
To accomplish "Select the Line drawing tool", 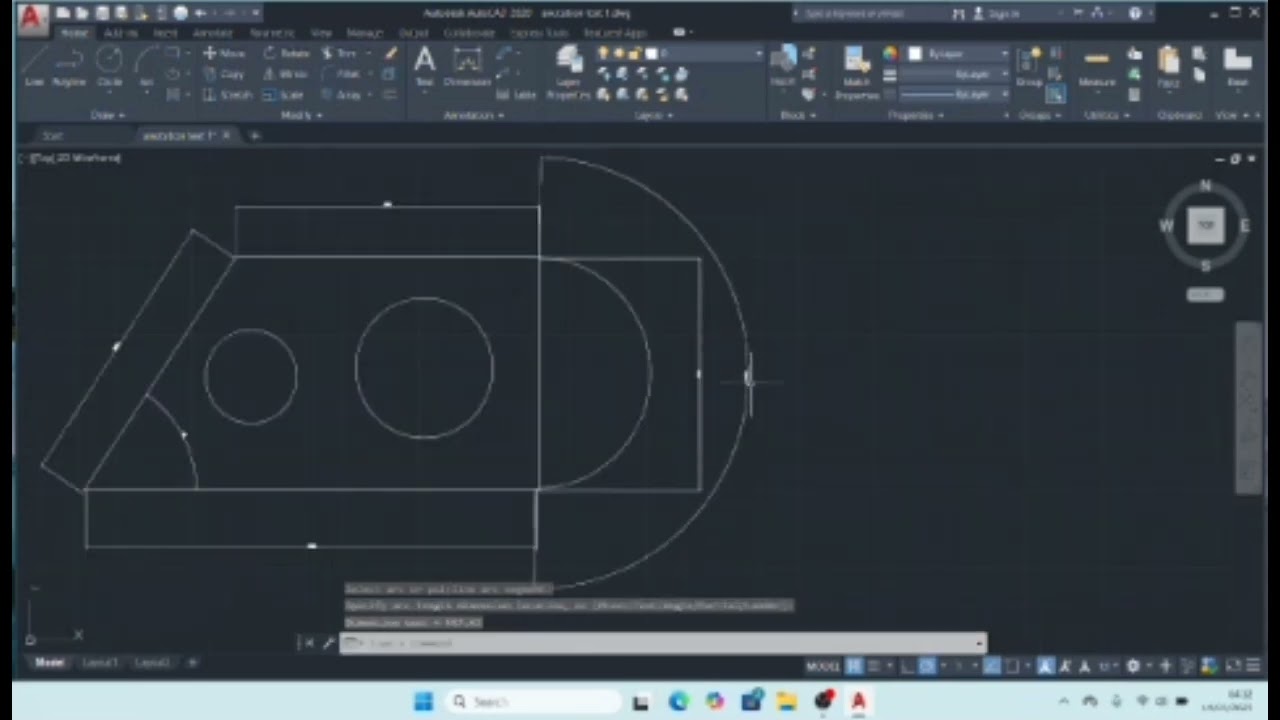I will pos(34,66).
